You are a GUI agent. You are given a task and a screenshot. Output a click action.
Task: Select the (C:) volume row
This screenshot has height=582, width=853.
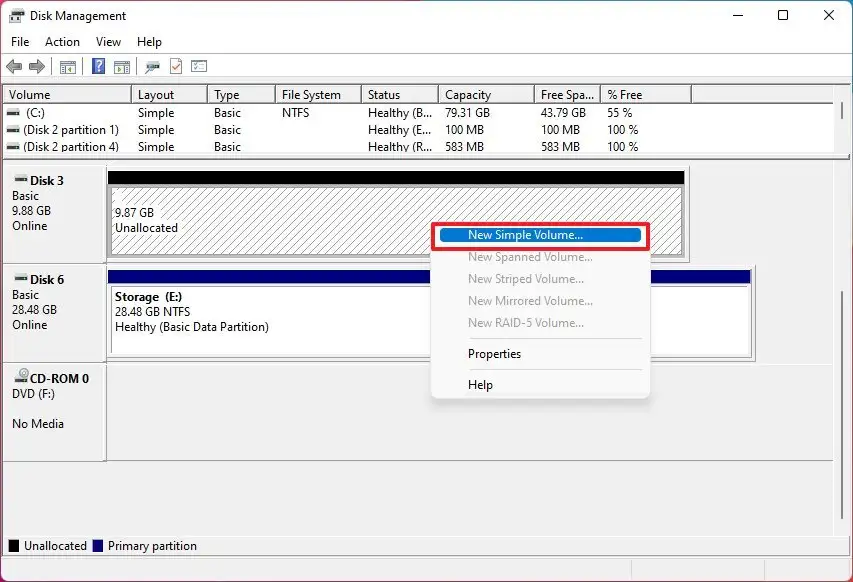(60, 113)
